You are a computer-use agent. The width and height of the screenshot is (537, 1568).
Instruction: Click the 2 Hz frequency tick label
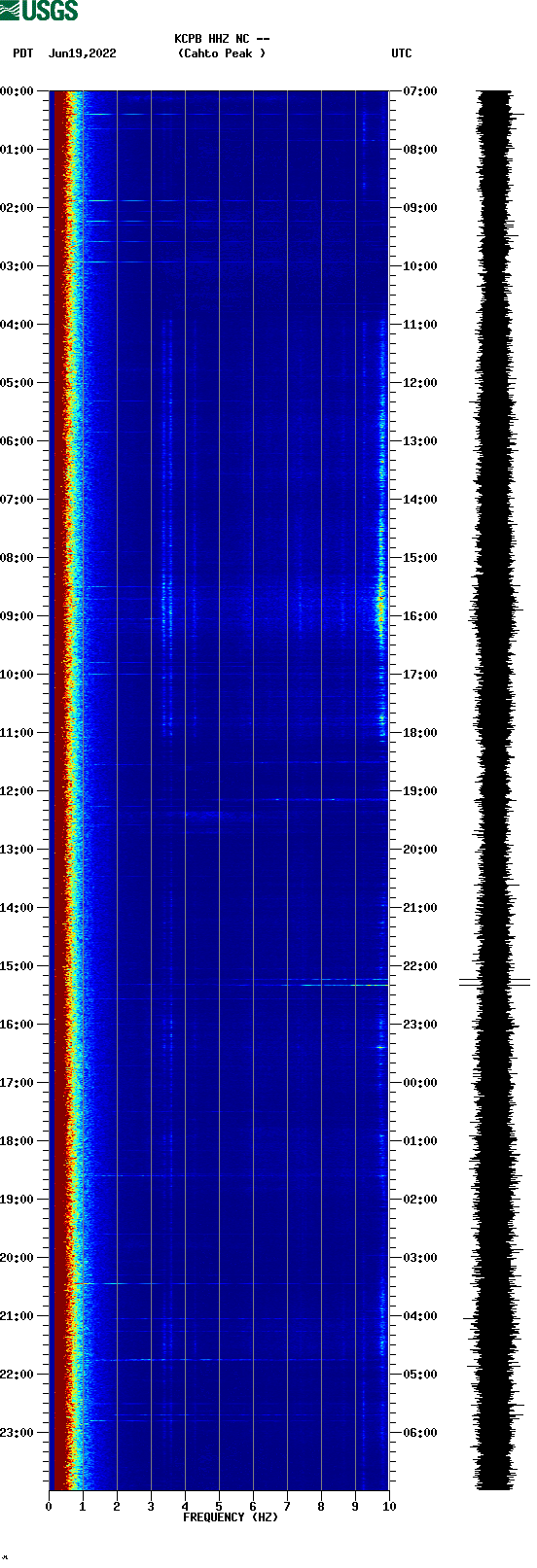point(117,1507)
